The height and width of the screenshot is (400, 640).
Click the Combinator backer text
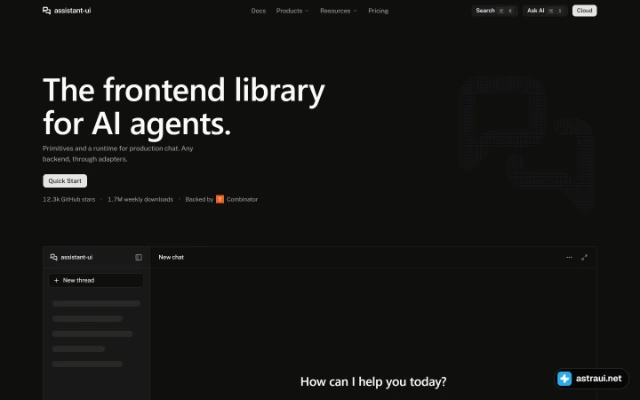pyautogui.click(x=242, y=200)
